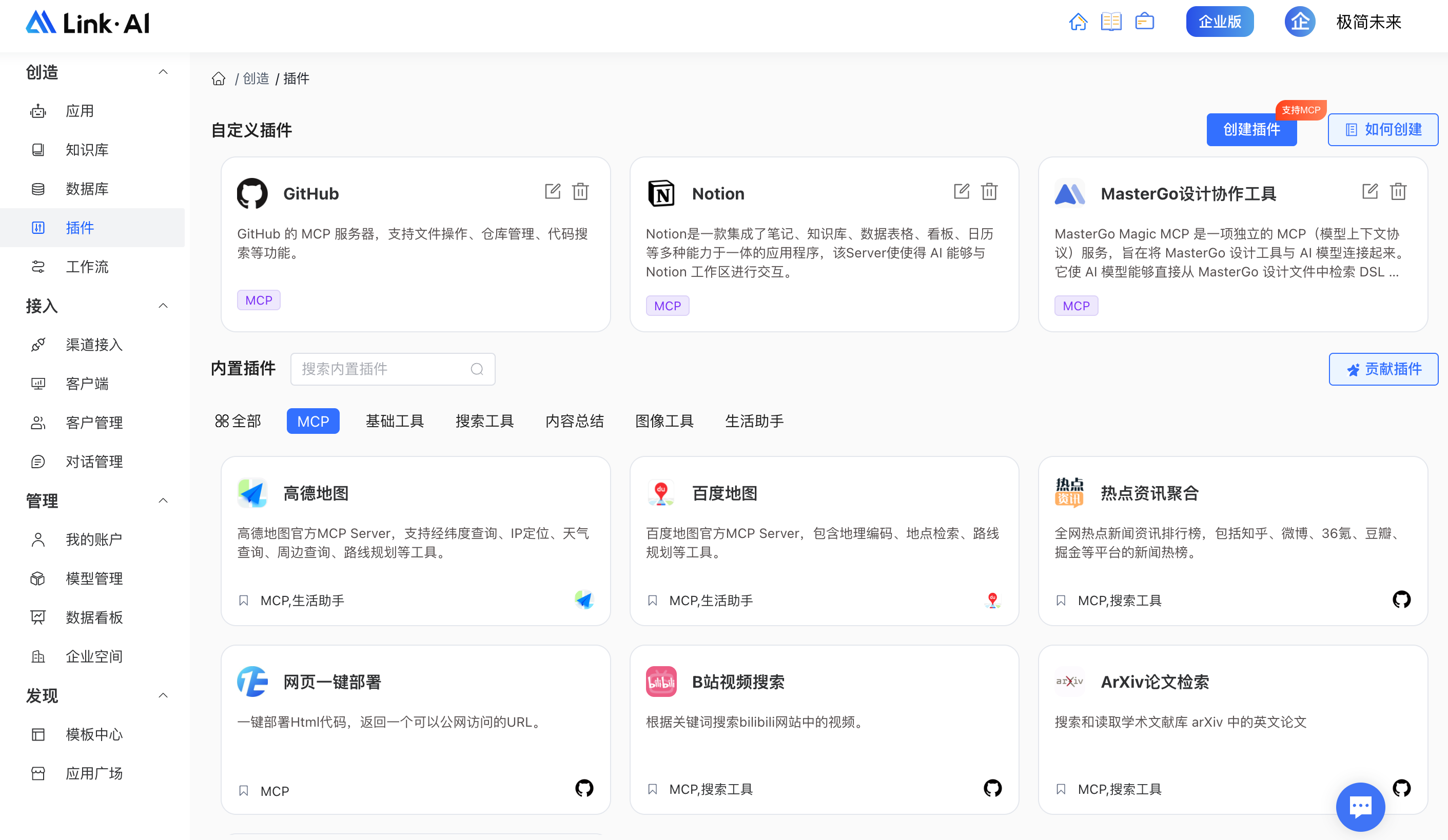This screenshot has height=840, width=1448.
Task: Open 模板中心 in the sidebar
Action: click(x=92, y=734)
